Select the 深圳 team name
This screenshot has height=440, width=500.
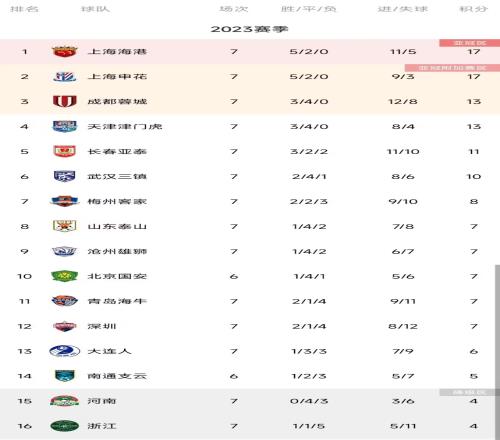point(102,326)
